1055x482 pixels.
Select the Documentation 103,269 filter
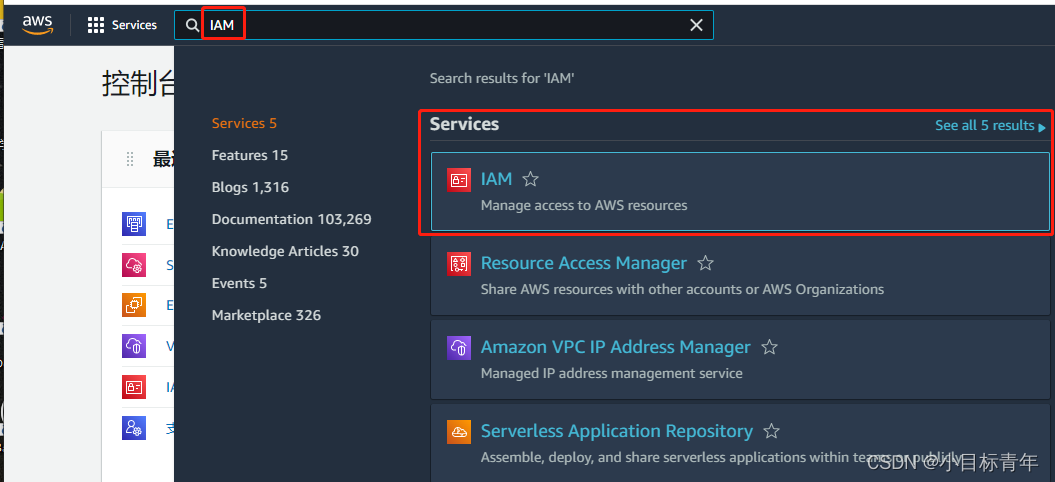[291, 219]
